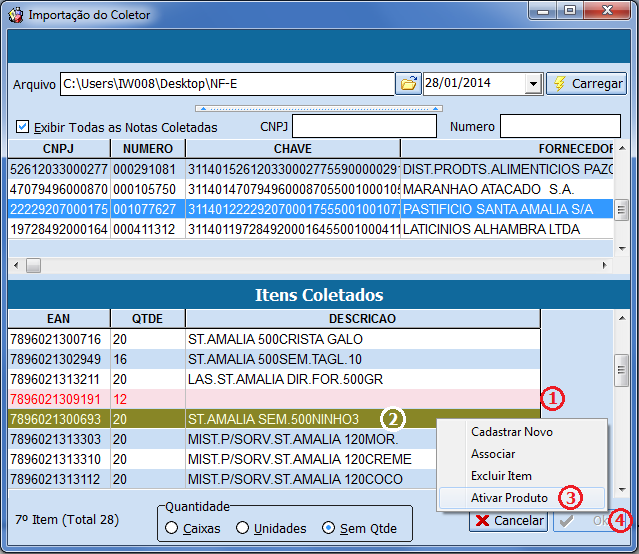Choose Ativar Produto from the context menu
Viewport: 639px width, 554px height.
pos(509,498)
